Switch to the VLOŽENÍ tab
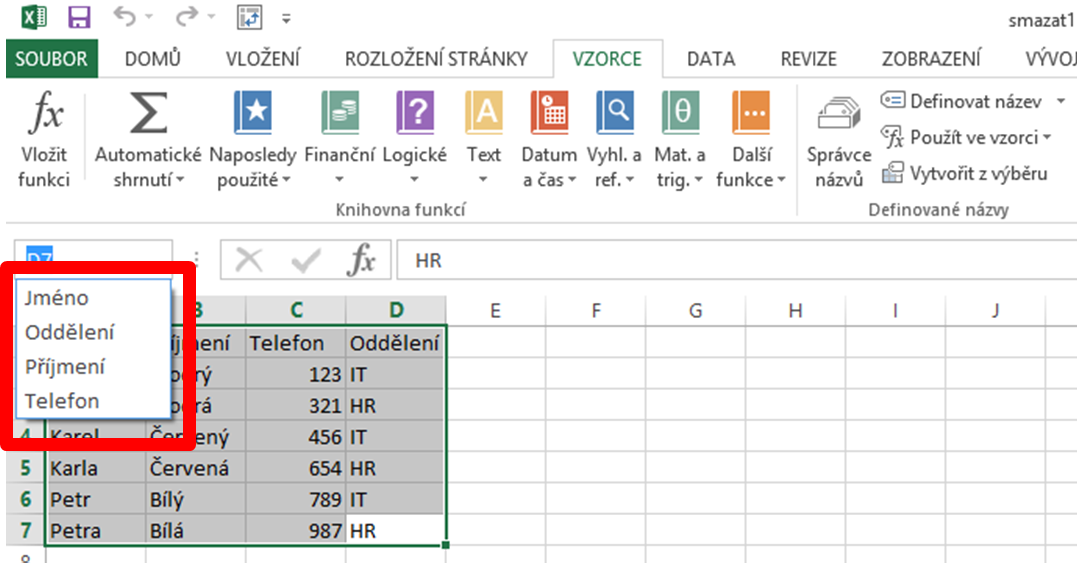The image size is (1077, 563). (263, 59)
